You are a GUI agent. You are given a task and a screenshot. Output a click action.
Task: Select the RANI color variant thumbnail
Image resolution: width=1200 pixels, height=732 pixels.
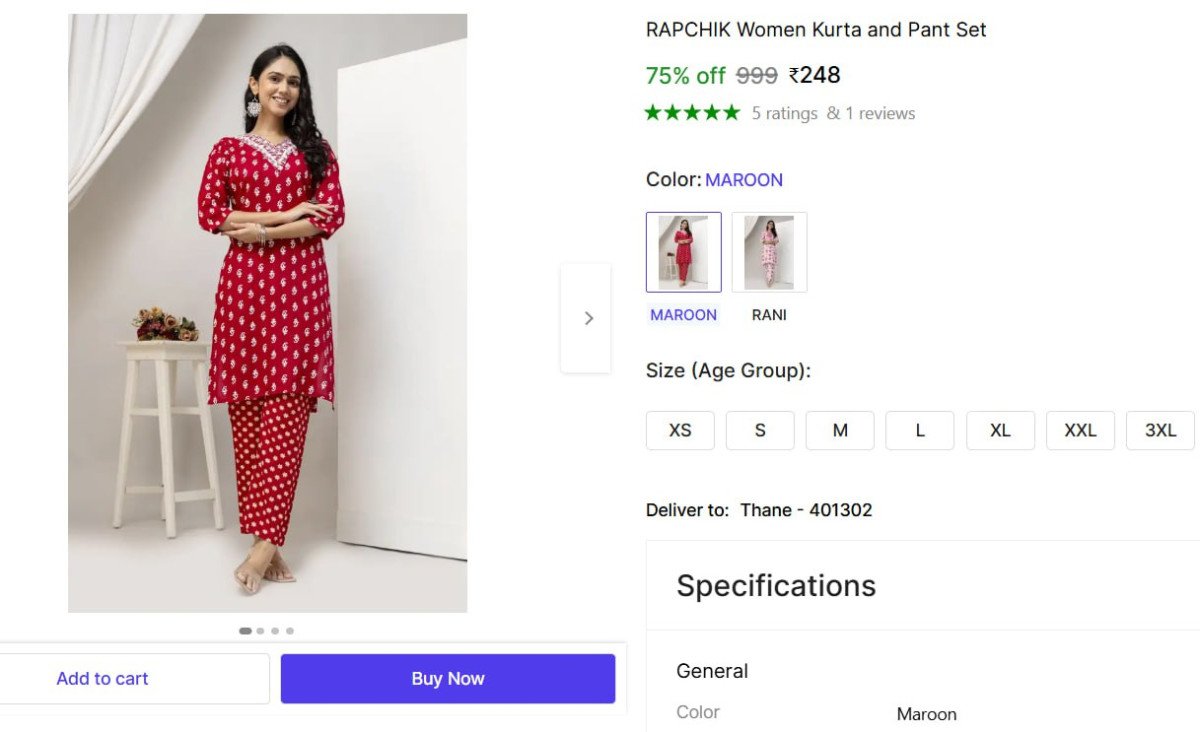769,251
